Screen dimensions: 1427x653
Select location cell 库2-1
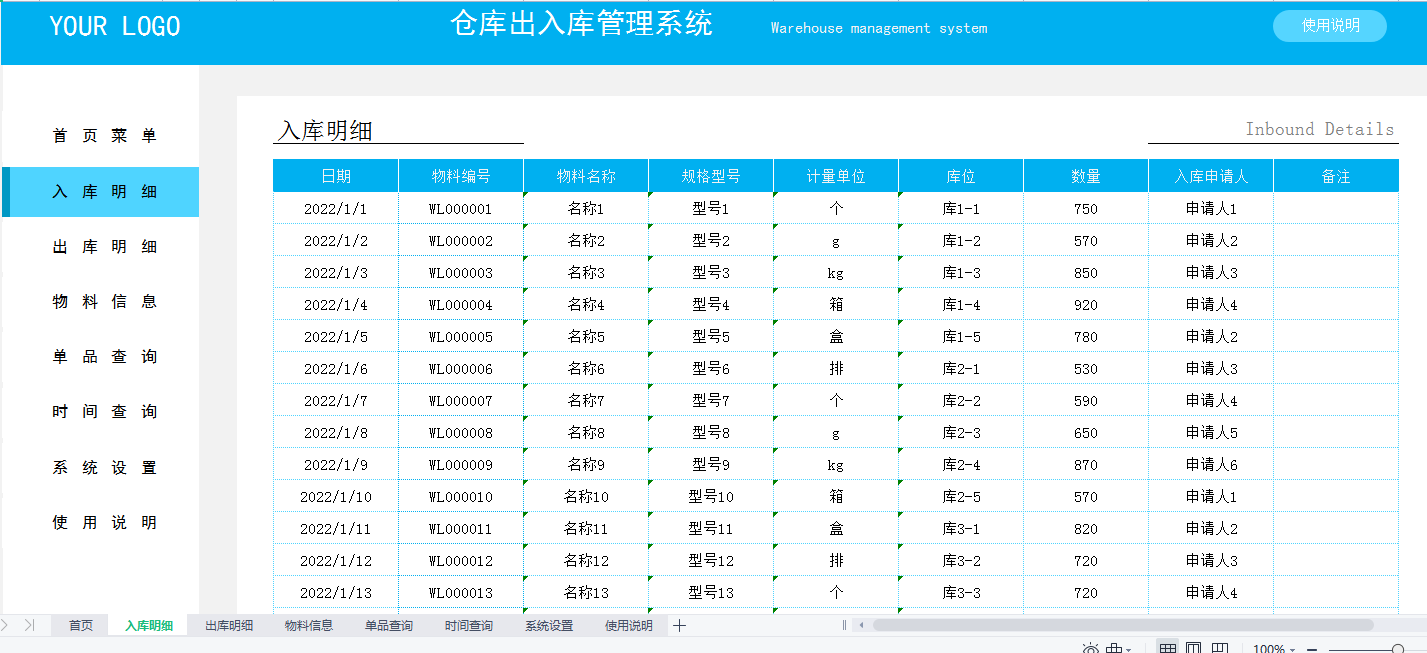click(961, 369)
